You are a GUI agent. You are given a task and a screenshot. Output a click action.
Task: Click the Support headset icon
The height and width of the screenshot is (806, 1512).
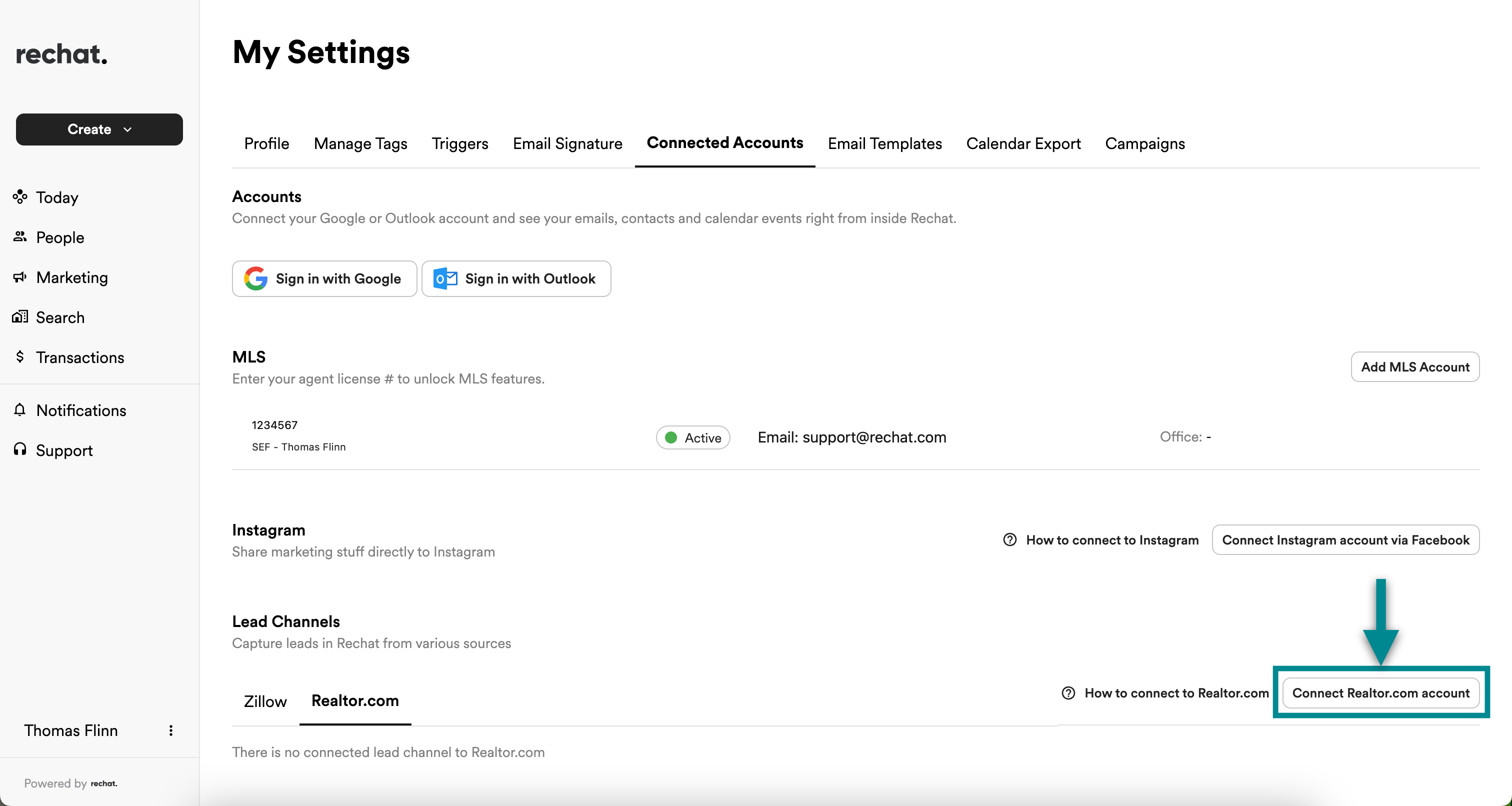tap(20, 449)
